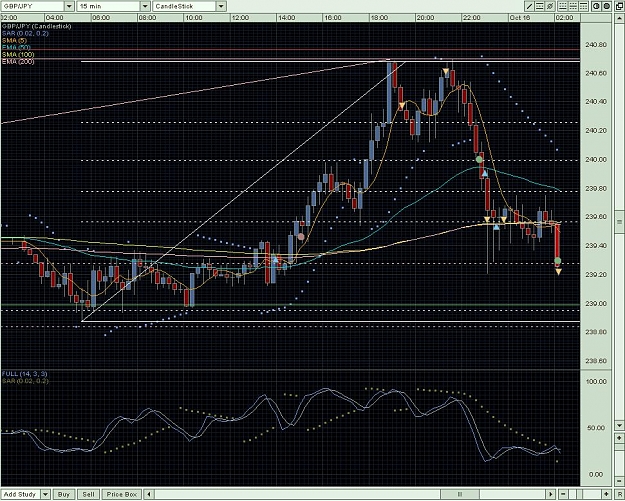Click the green circle marker on last candle
The image size is (625, 501).
pyautogui.click(x=558, y=261)
